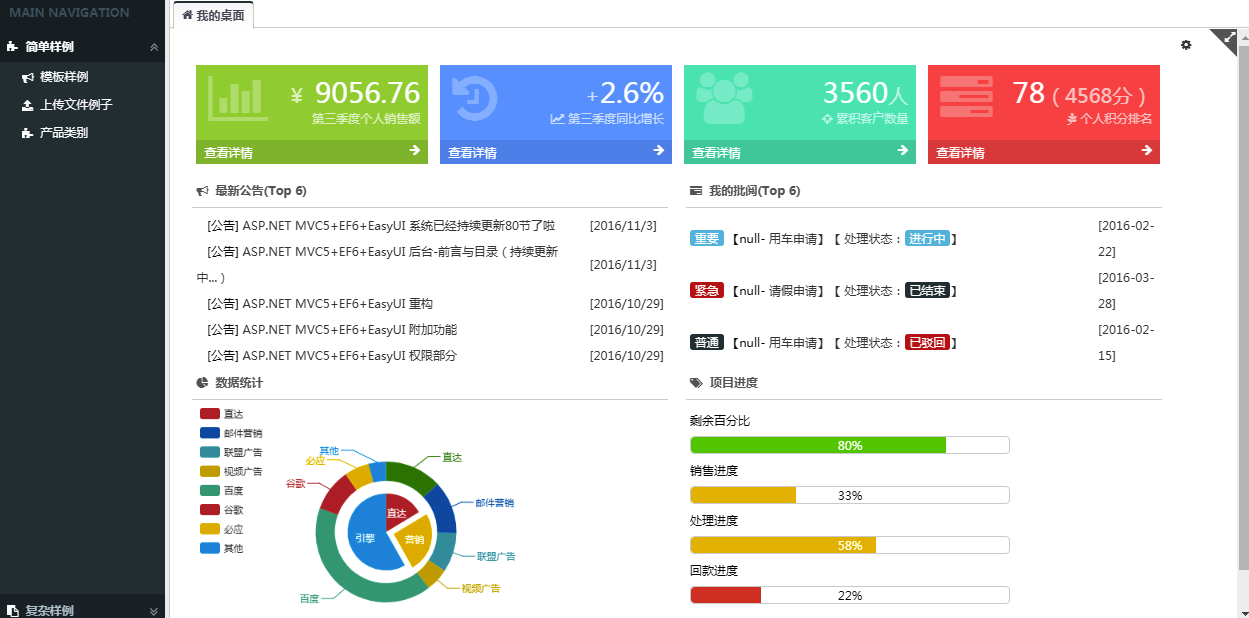This screenshot has height=618, width=1249.
Task: Click the bar chart icon on sales card
Action: click(237, 96)
